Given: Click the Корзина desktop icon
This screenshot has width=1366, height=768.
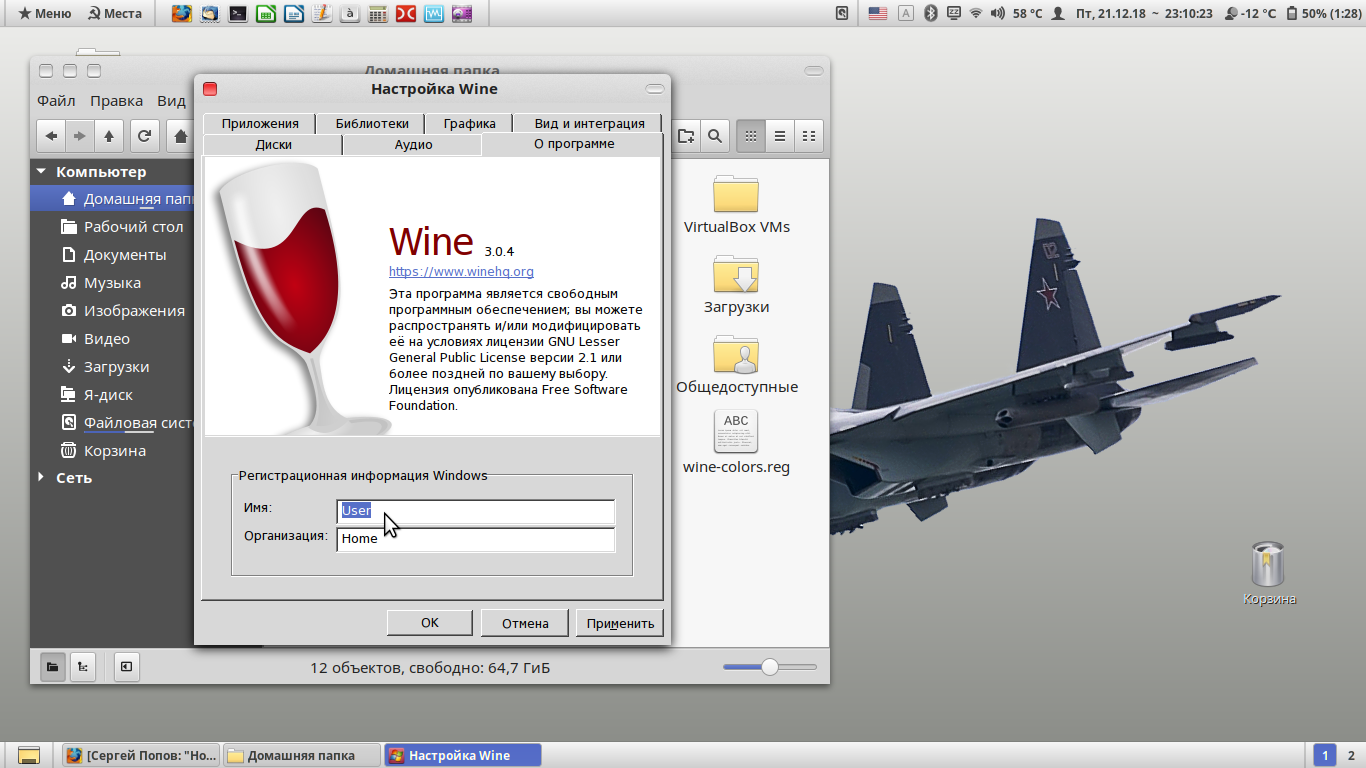Looking at the screenshot, I should tap(1269, 574).
